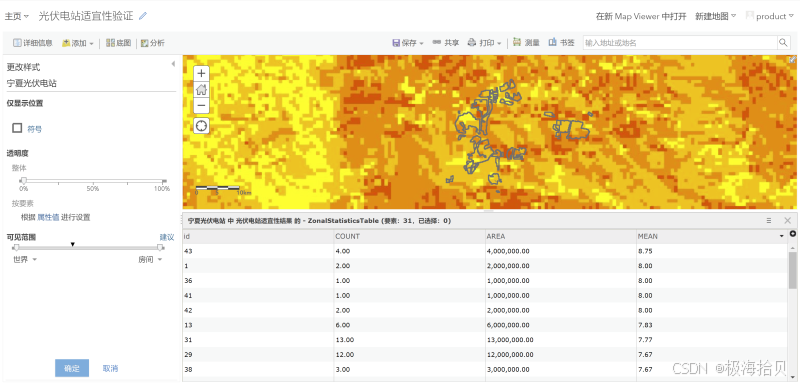The height and width of the screenshot is (384, 800).
Task: Click the 共享 share button
Action: pos(446,43)
